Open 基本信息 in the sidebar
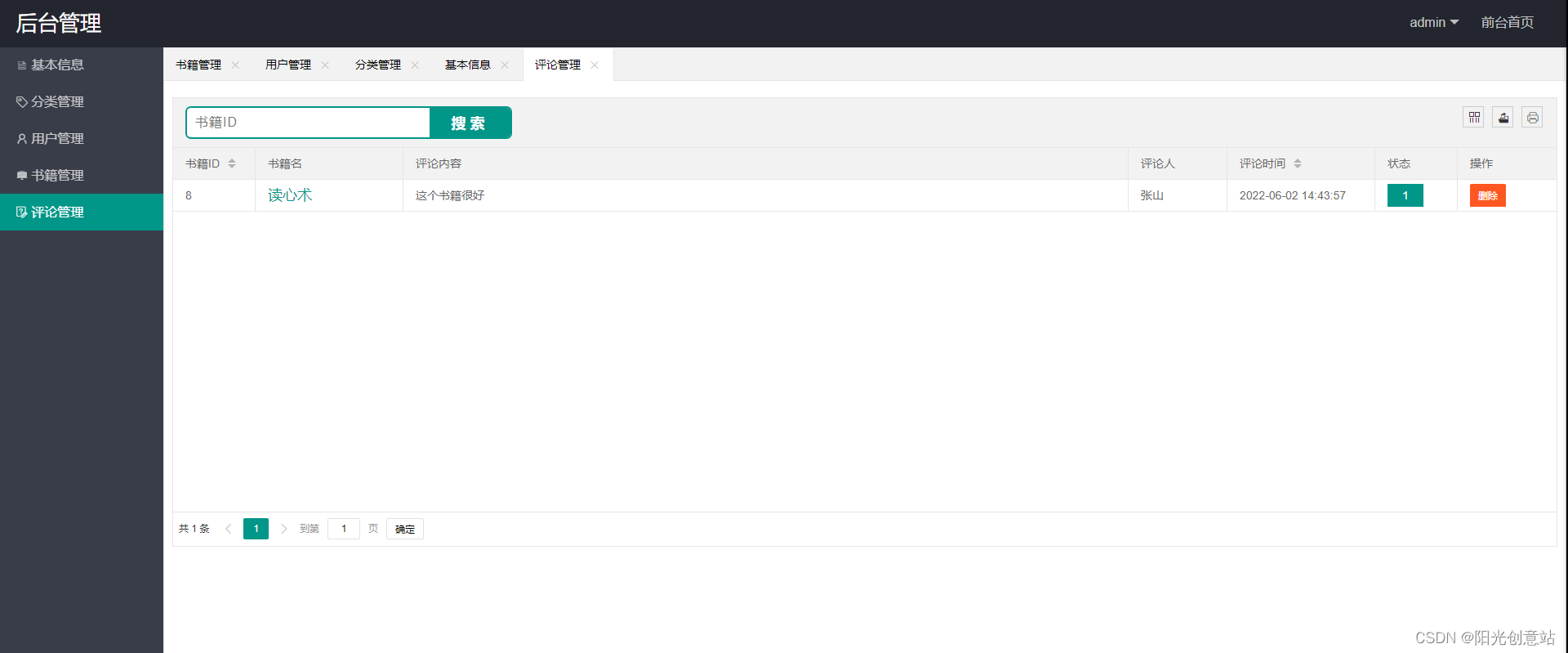This screenshot has height=653, width=1568. [82, 65]
